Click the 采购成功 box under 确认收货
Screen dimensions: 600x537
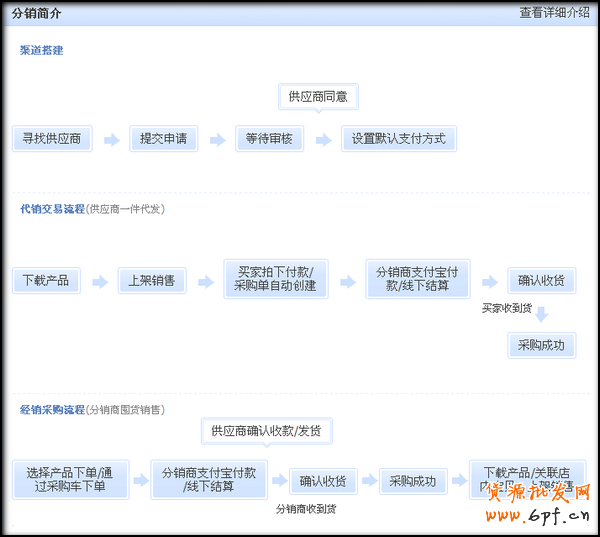[541, 345]
